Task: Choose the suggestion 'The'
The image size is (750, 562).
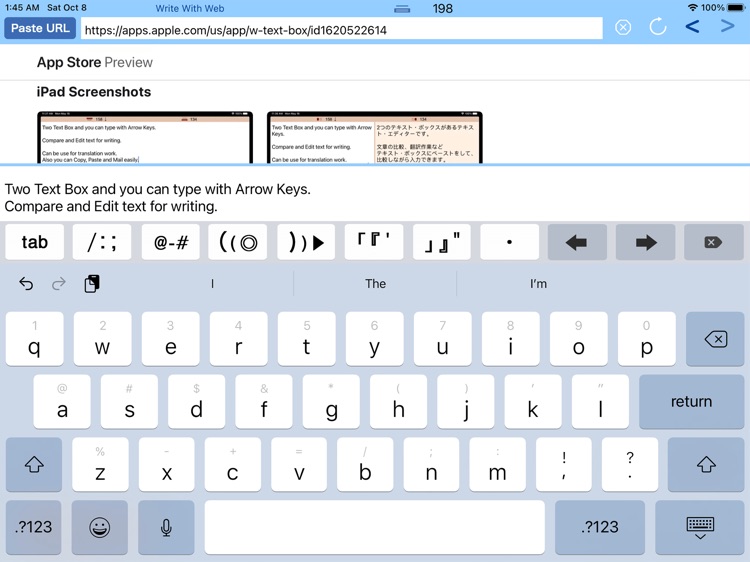Action: click(x=375, y=284)
